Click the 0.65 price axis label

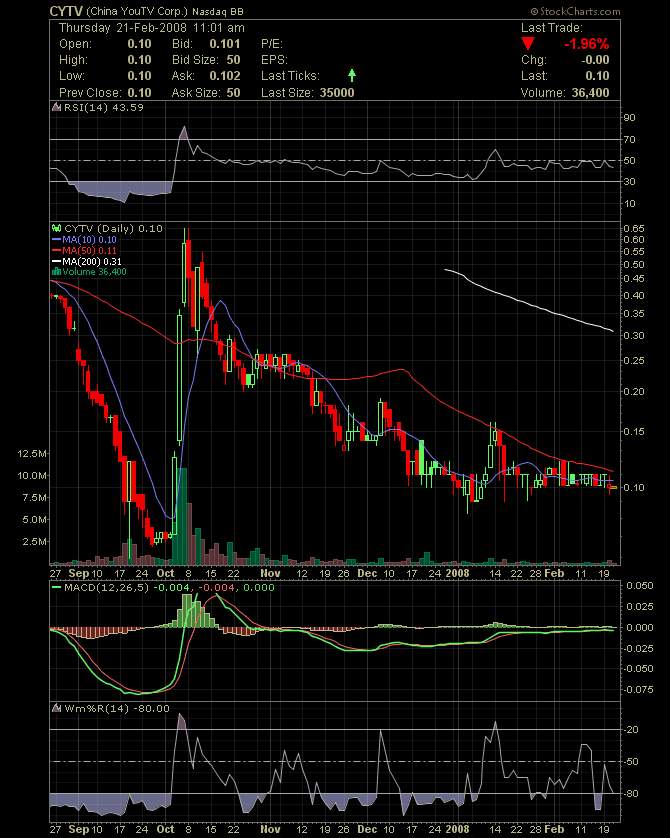point(634,228)
